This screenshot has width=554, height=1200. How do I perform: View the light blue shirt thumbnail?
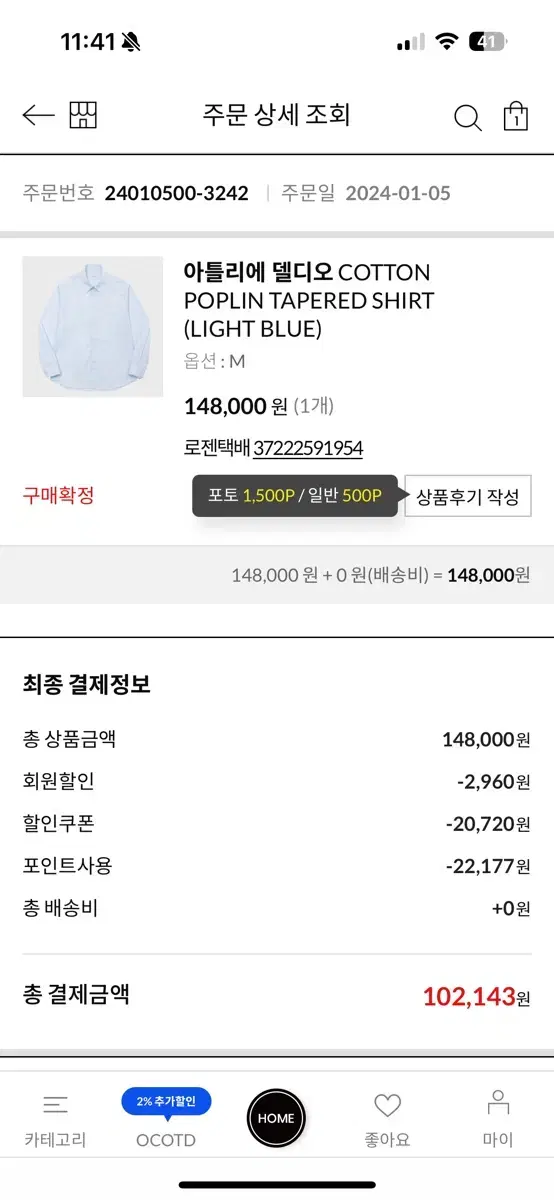93,327
